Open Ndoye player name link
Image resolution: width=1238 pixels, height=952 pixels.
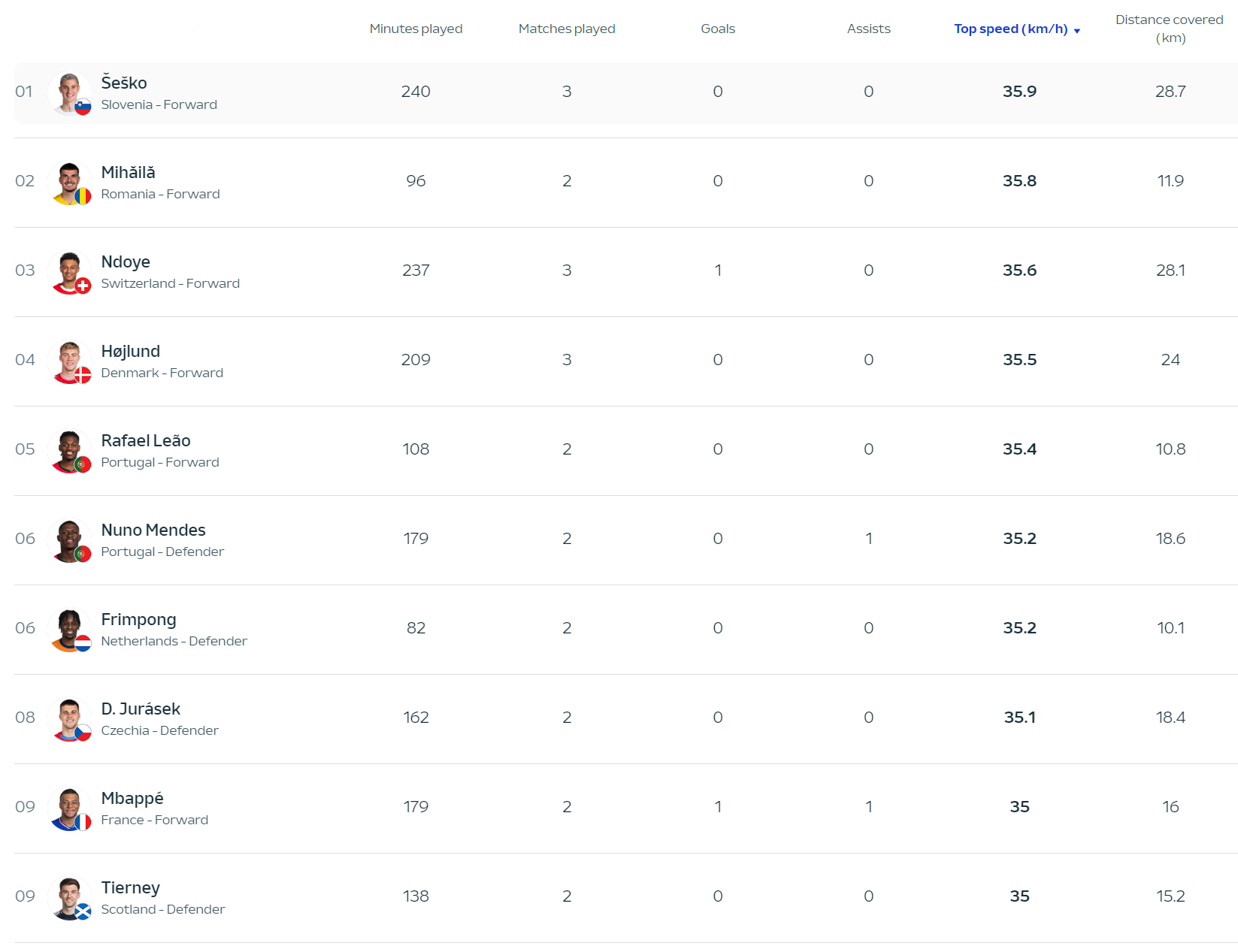(x=126, y=261)
